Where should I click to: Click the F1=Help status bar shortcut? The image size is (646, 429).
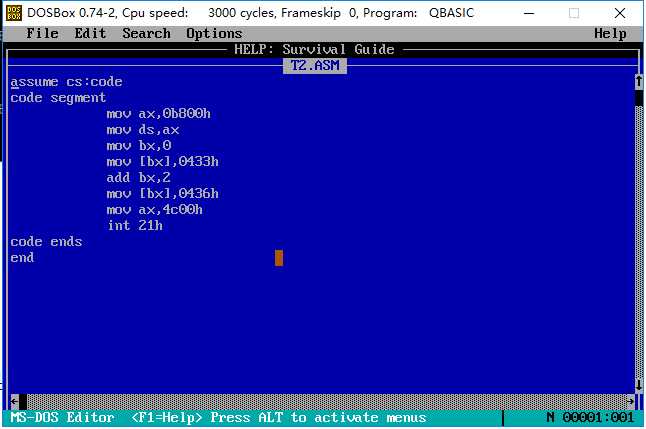point(166,417)
